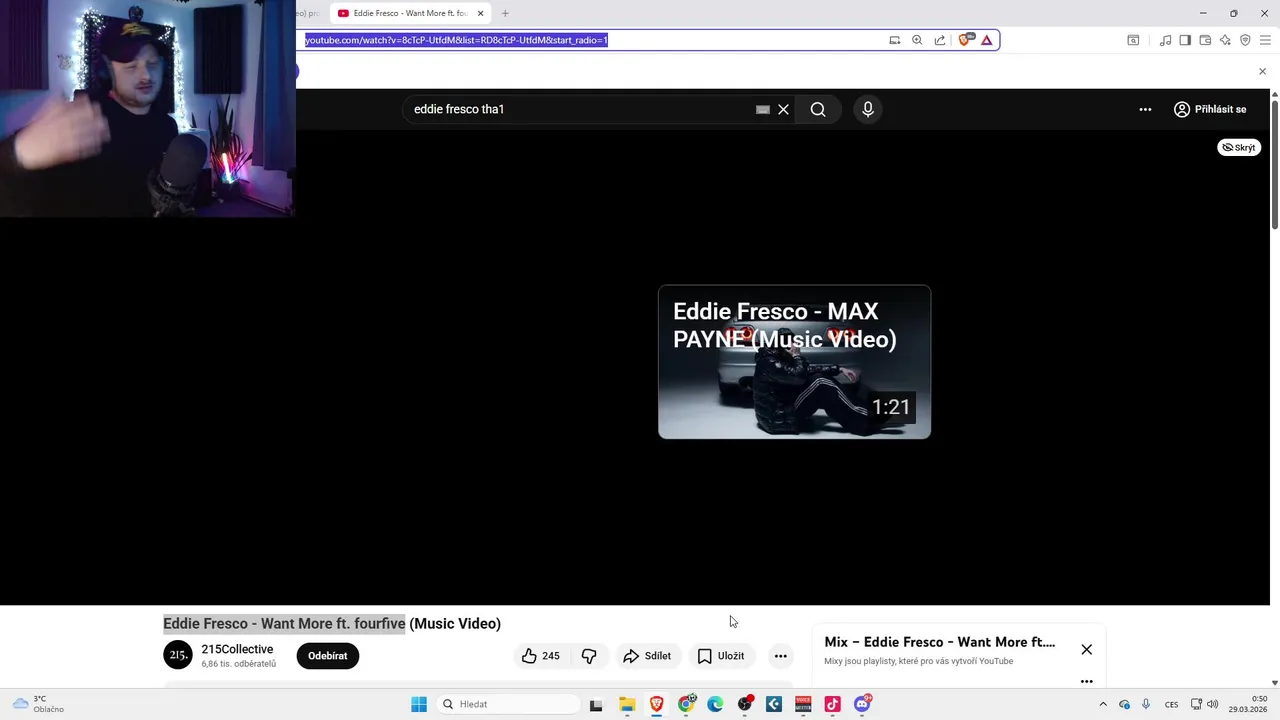Open the on-screen keyboard in search box
Image resolution: width=1280 pixels, height=720 pixels.
(763, 109)
